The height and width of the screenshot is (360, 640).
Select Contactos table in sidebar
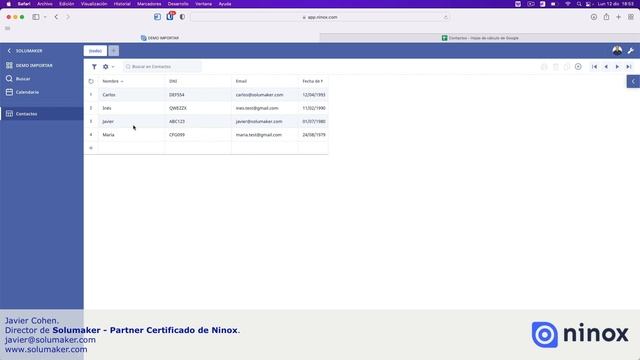coord(42,113)
